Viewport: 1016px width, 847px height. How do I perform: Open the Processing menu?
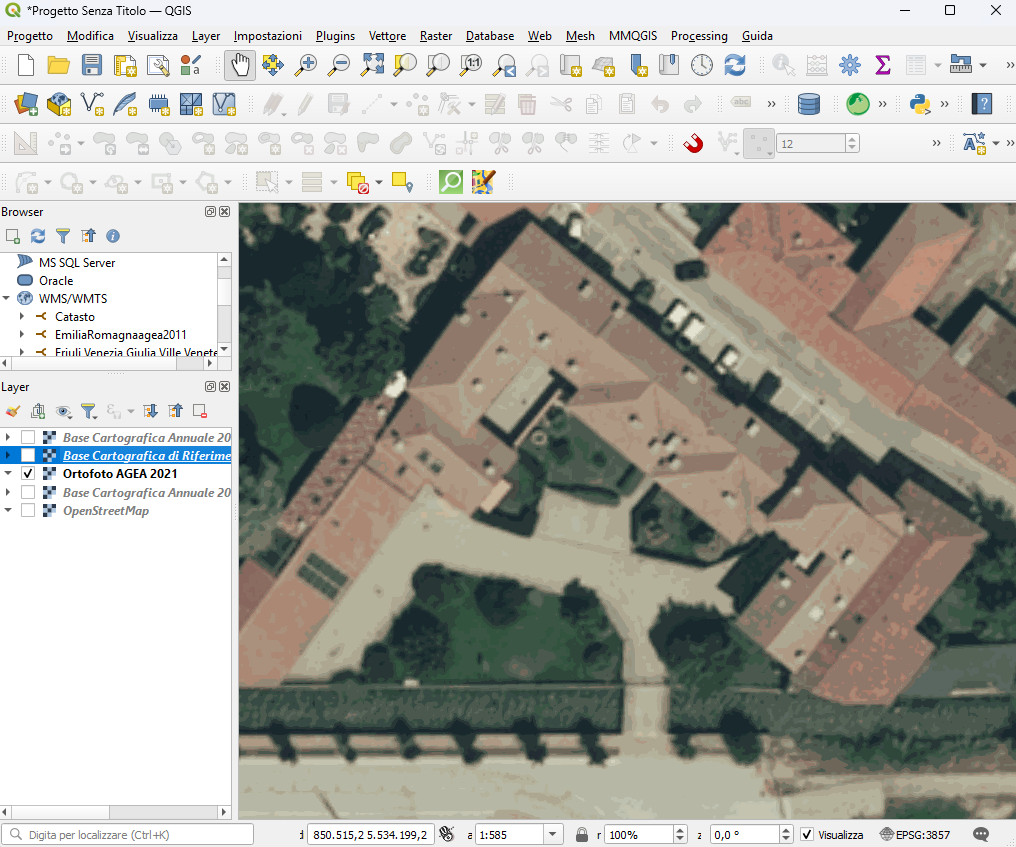click(699, 36)
